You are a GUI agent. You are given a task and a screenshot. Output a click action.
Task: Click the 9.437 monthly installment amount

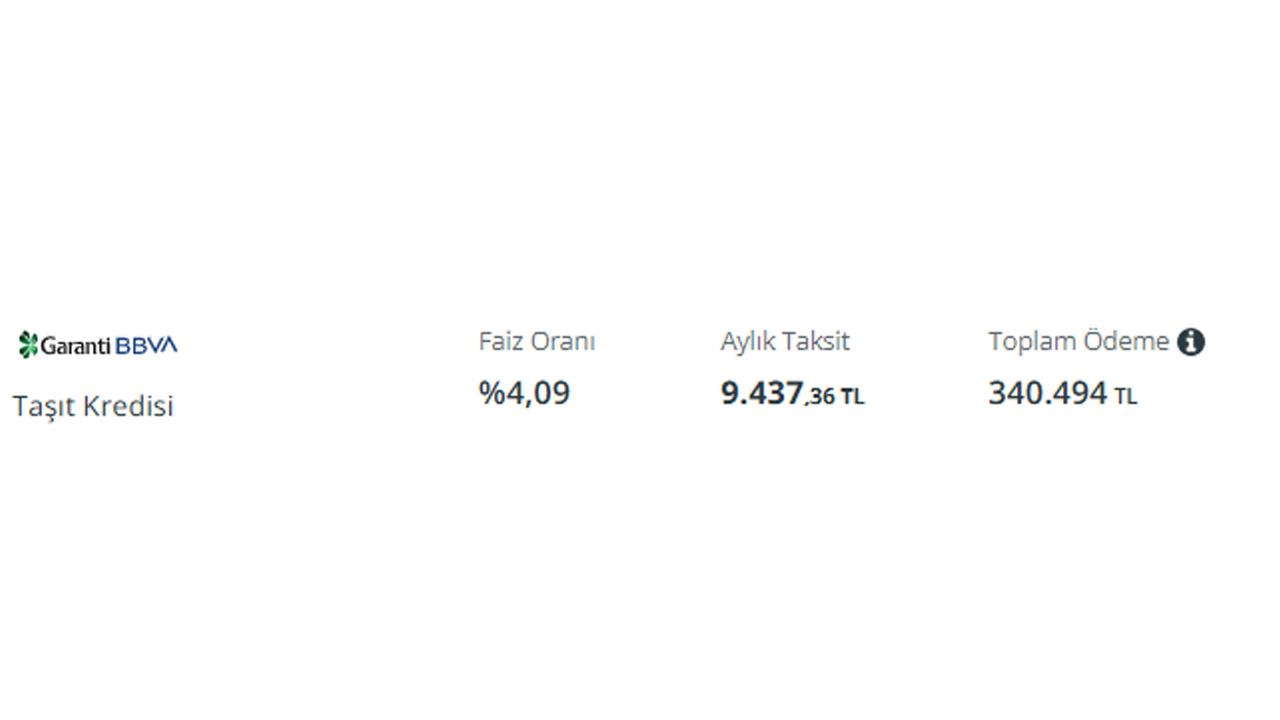(762, 393)
